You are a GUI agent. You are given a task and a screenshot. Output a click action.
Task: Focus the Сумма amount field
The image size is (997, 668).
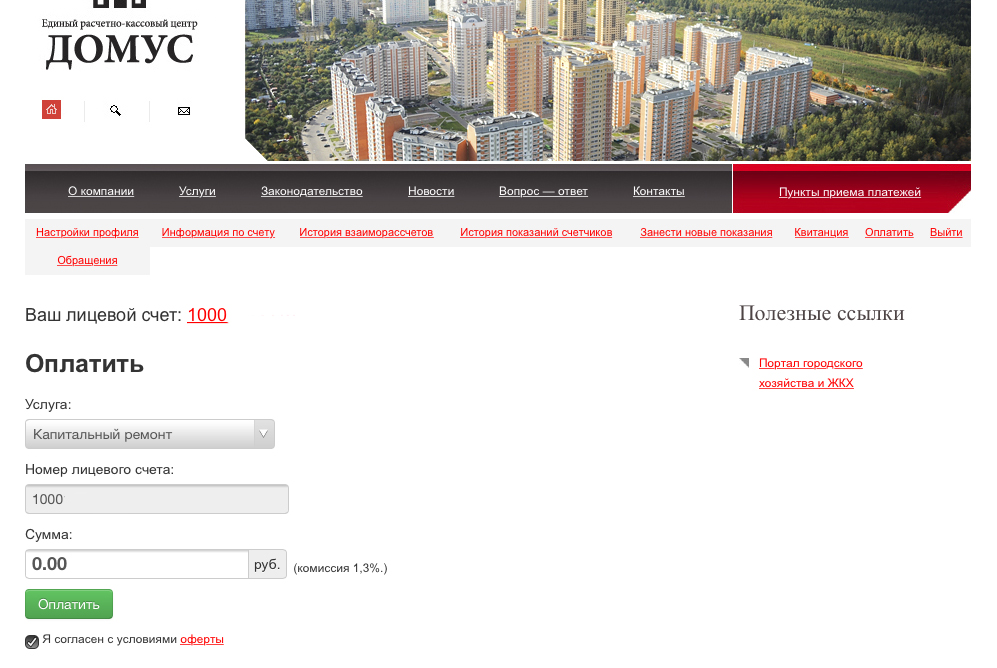[137, 564]
